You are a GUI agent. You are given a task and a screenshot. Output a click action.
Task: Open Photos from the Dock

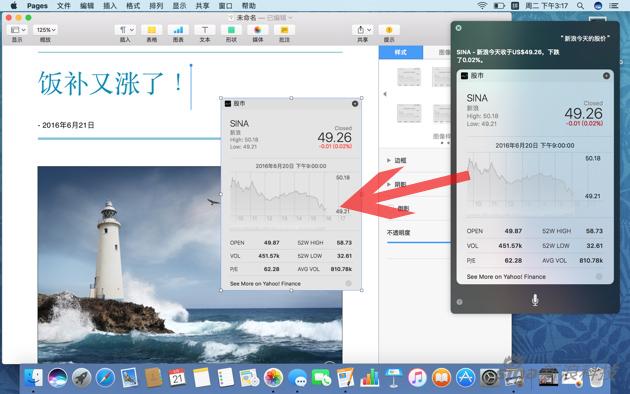(x=273, y=378)
